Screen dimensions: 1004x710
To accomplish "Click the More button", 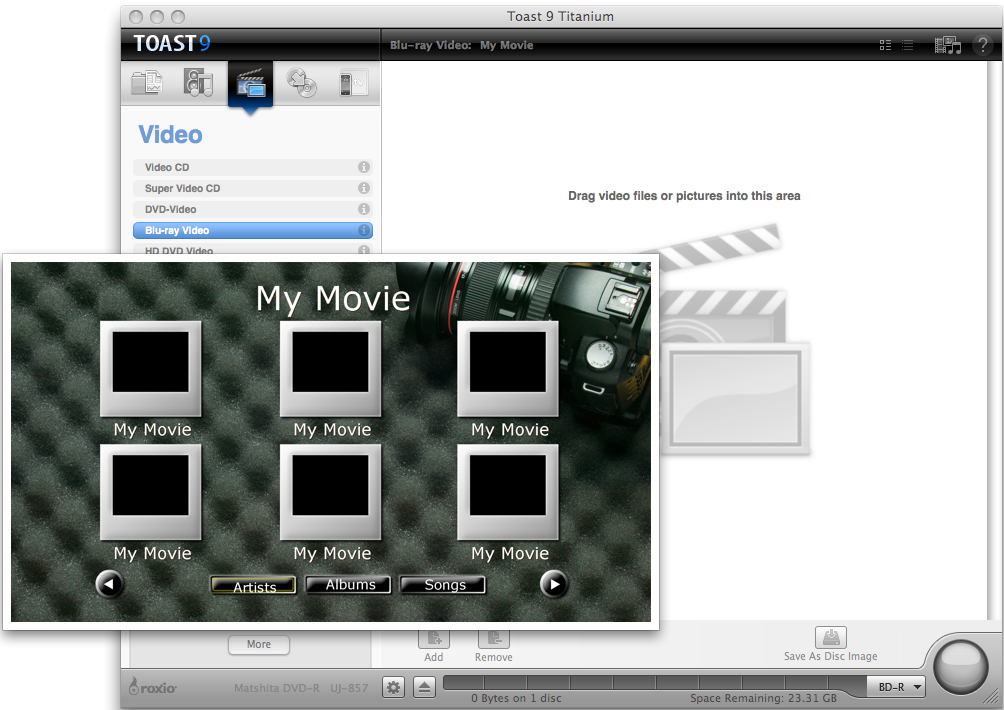I will pos(259,644).
